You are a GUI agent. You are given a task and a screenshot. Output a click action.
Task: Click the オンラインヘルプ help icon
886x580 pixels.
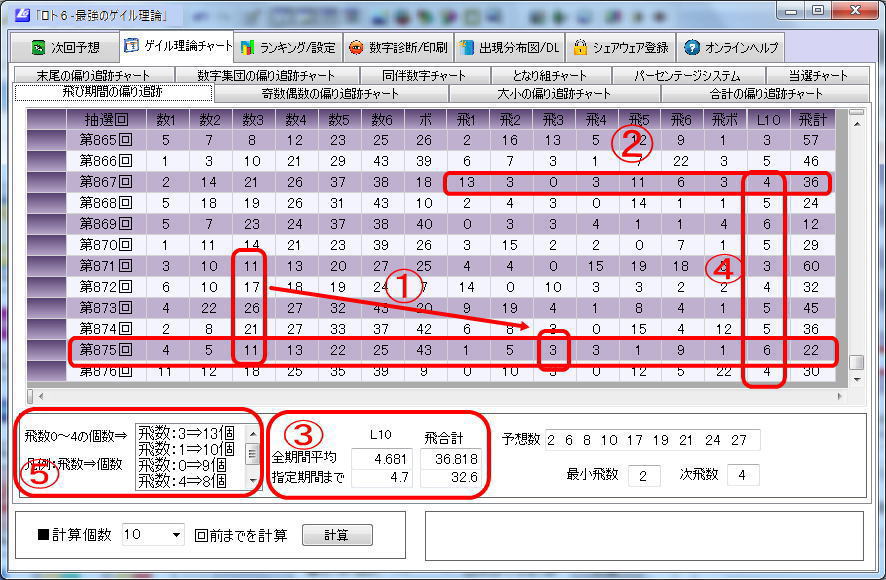coord(692,47)
